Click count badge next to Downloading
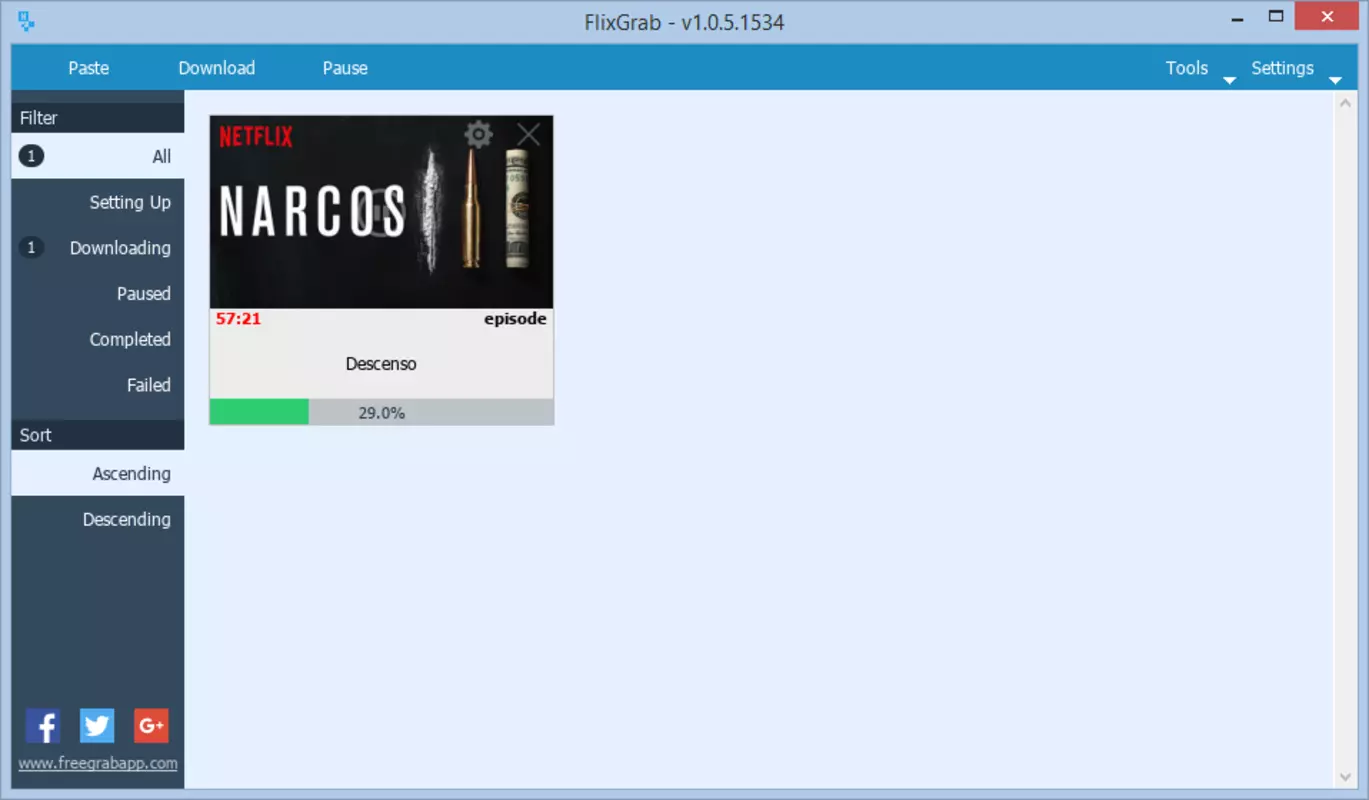Viewport: 1369px width, 800px height. (x=31, y=248)
